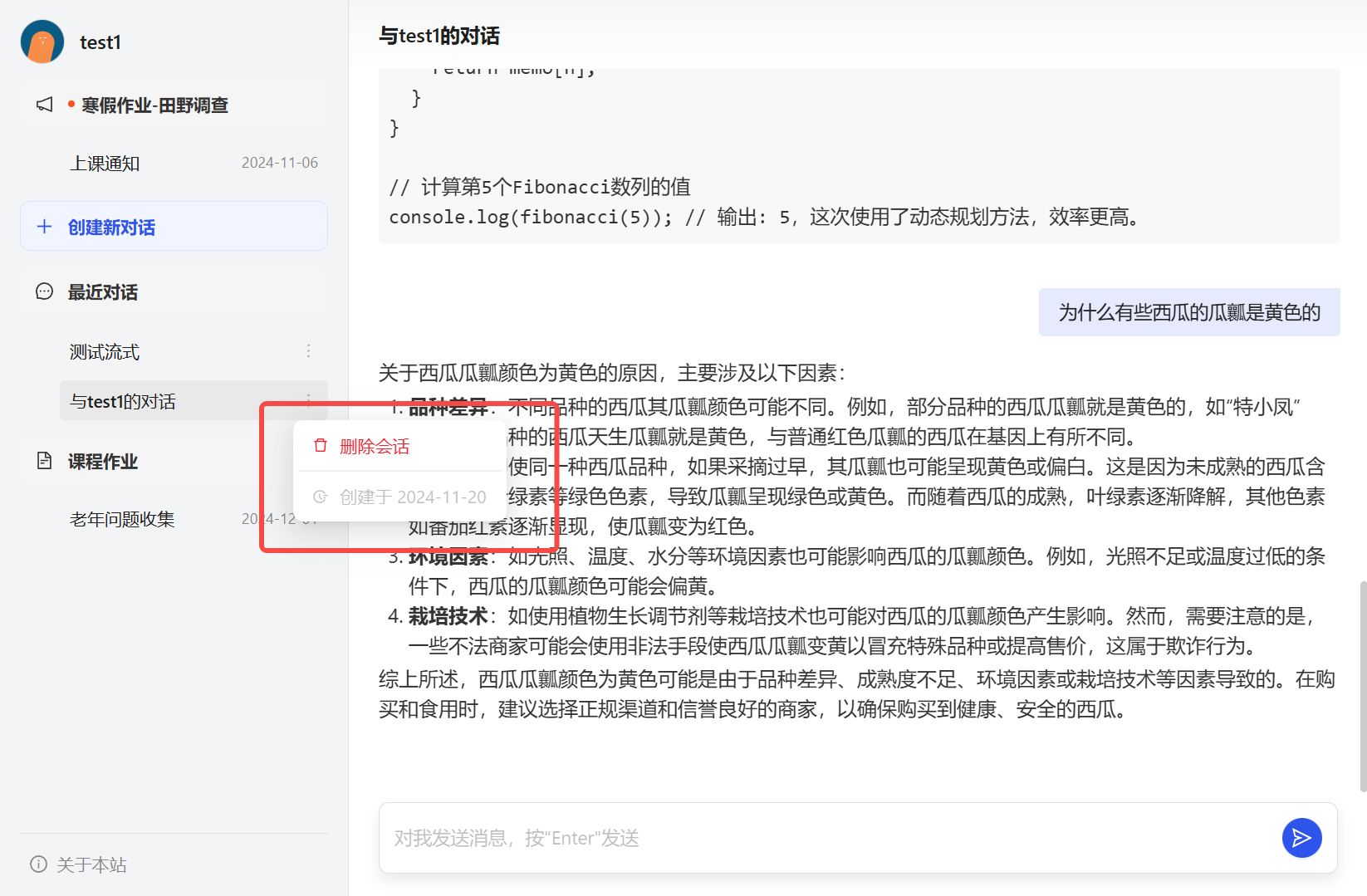Screen dimensions: 1367x896
Task: Click the test1 user avatar
Action: (42, 42)
